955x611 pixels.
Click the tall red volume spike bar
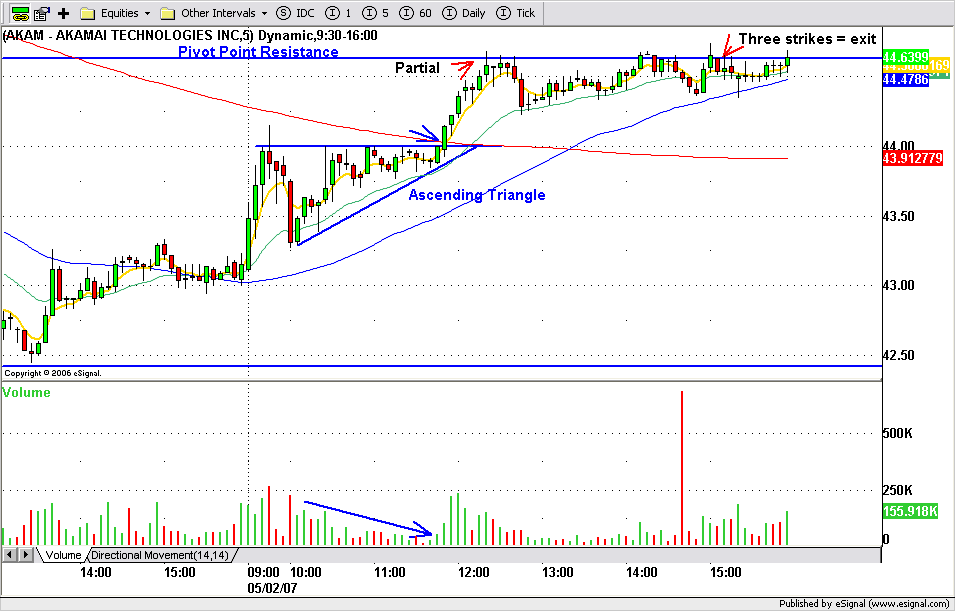tap(682, 468)
